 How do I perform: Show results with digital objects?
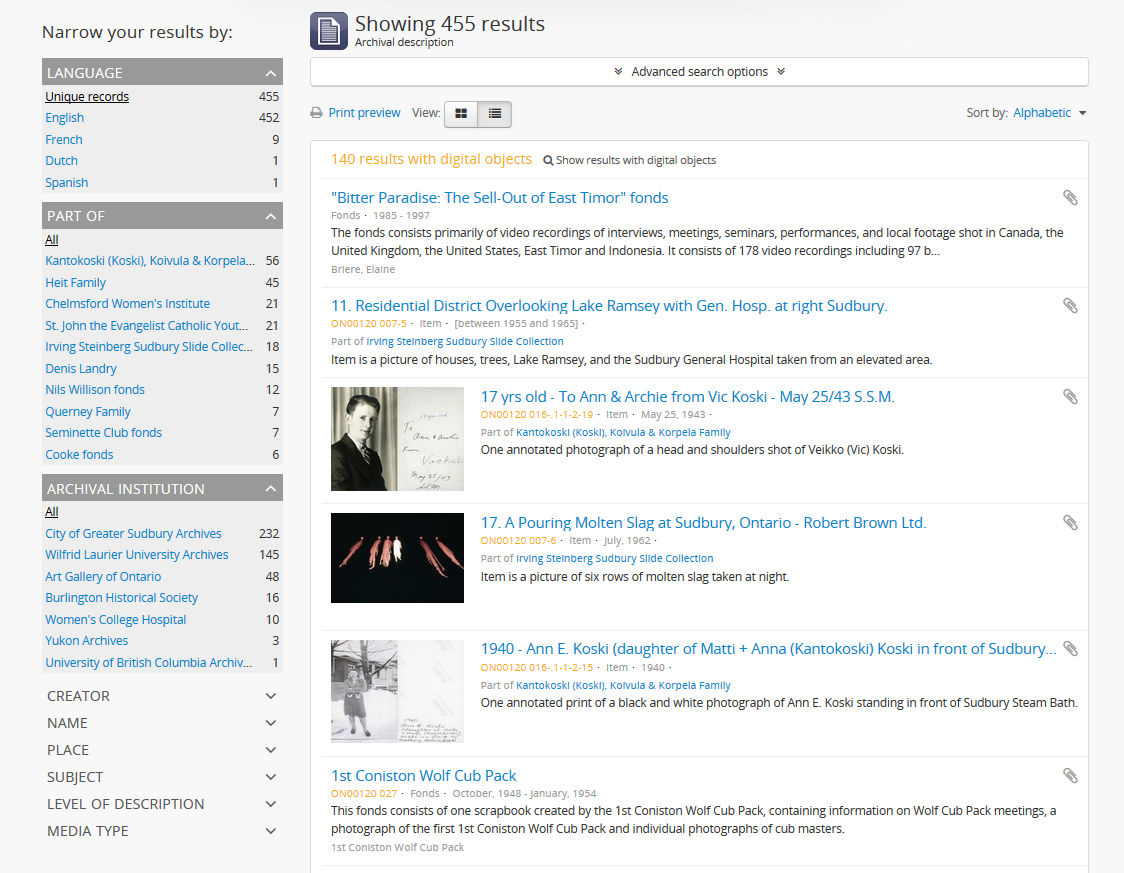pyautogui.click(x=630, y=160)
